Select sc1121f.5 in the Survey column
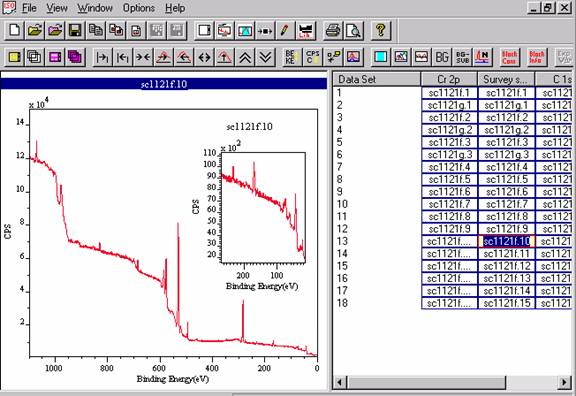 507,179
